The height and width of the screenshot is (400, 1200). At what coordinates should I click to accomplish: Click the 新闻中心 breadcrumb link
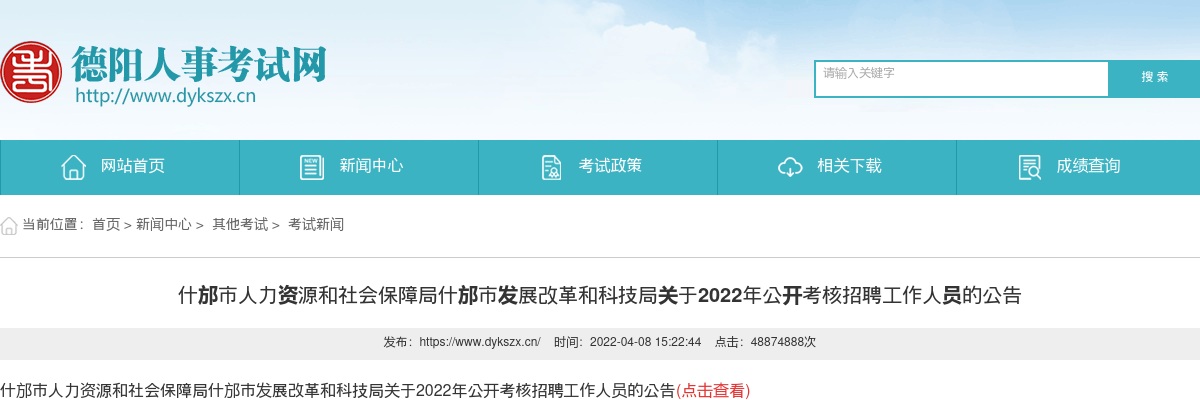[164, 225]
